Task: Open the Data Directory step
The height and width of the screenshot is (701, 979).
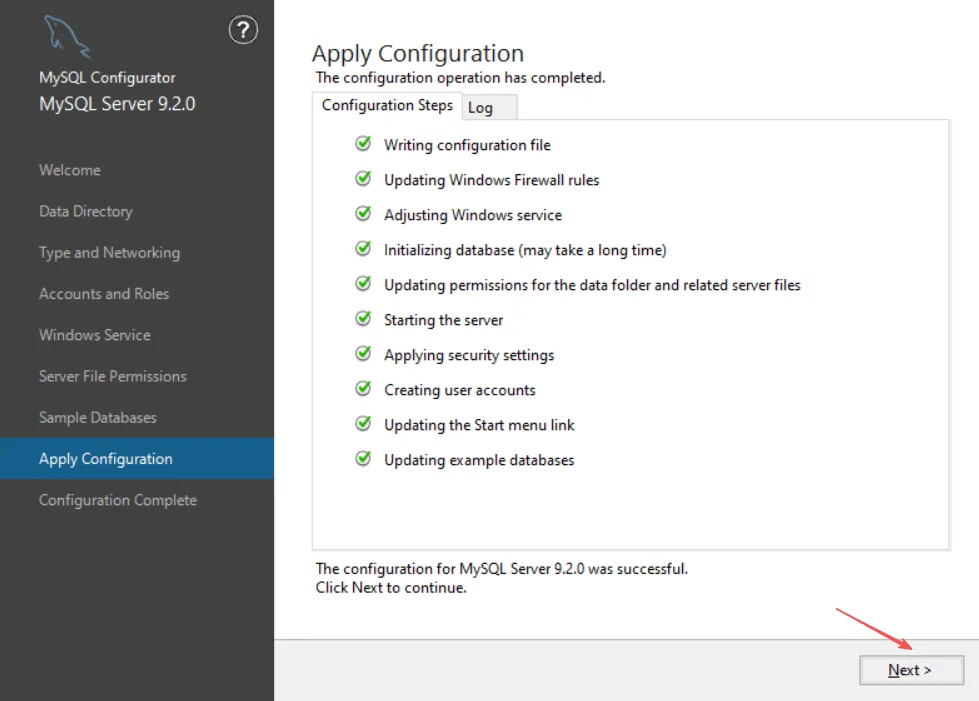Action: [86, 211]
